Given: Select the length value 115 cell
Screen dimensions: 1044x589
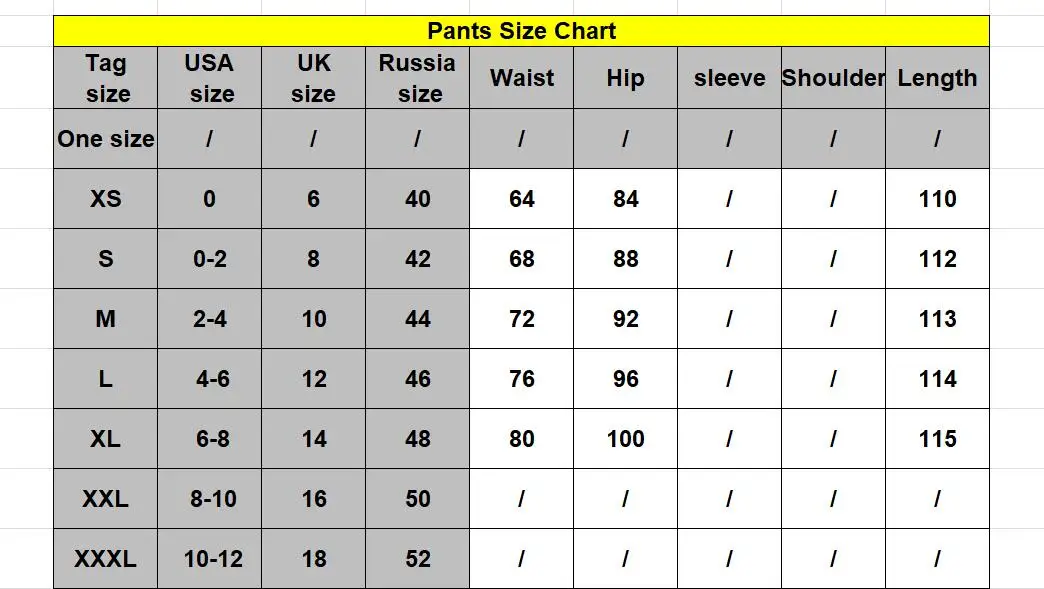Looking at the screenshot, I should pos(937,439).
